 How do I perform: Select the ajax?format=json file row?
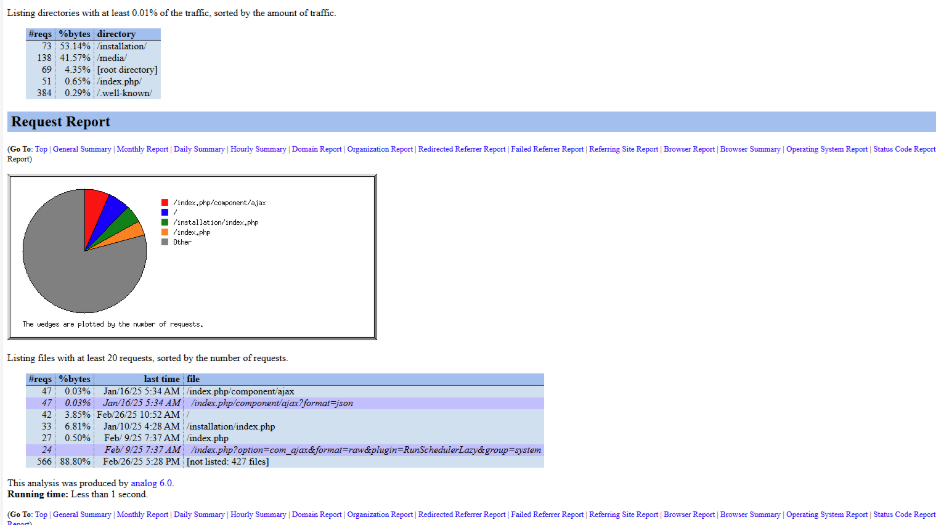pyautogui.click(x=271, y=403)
